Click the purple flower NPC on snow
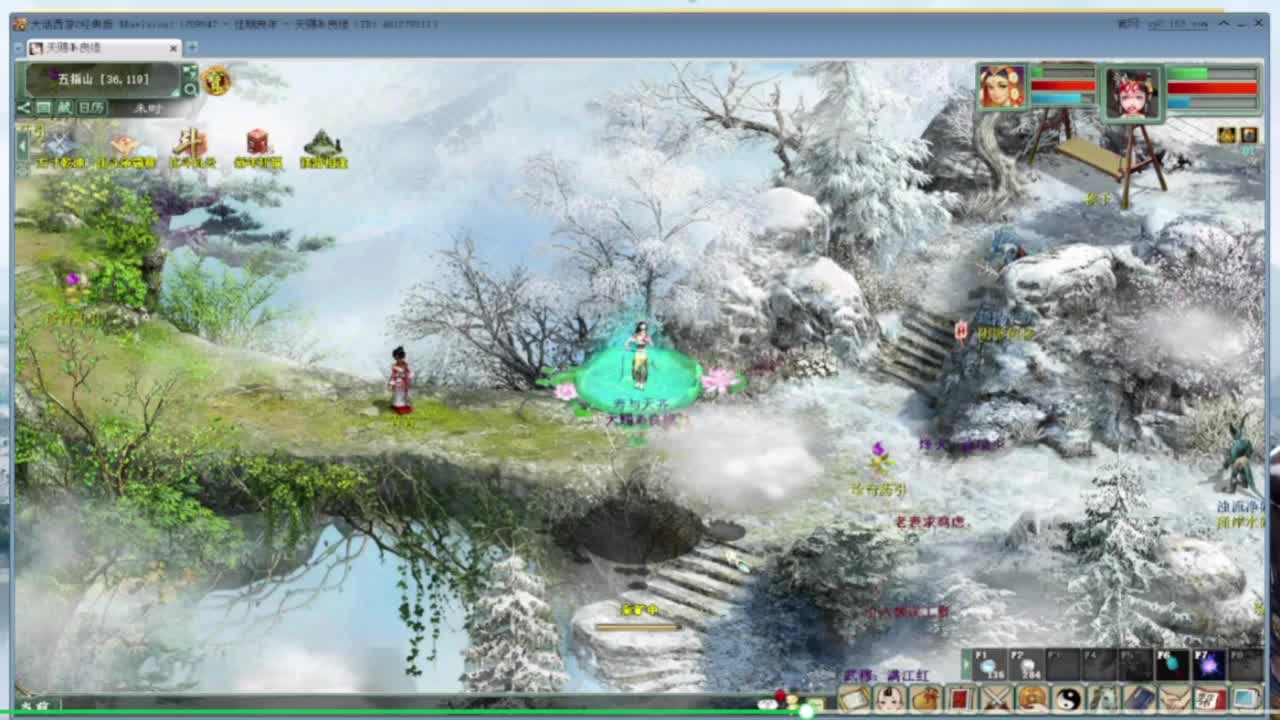Image resolution: width=1280 pixels, height=720 pixels. coord(880,459)
